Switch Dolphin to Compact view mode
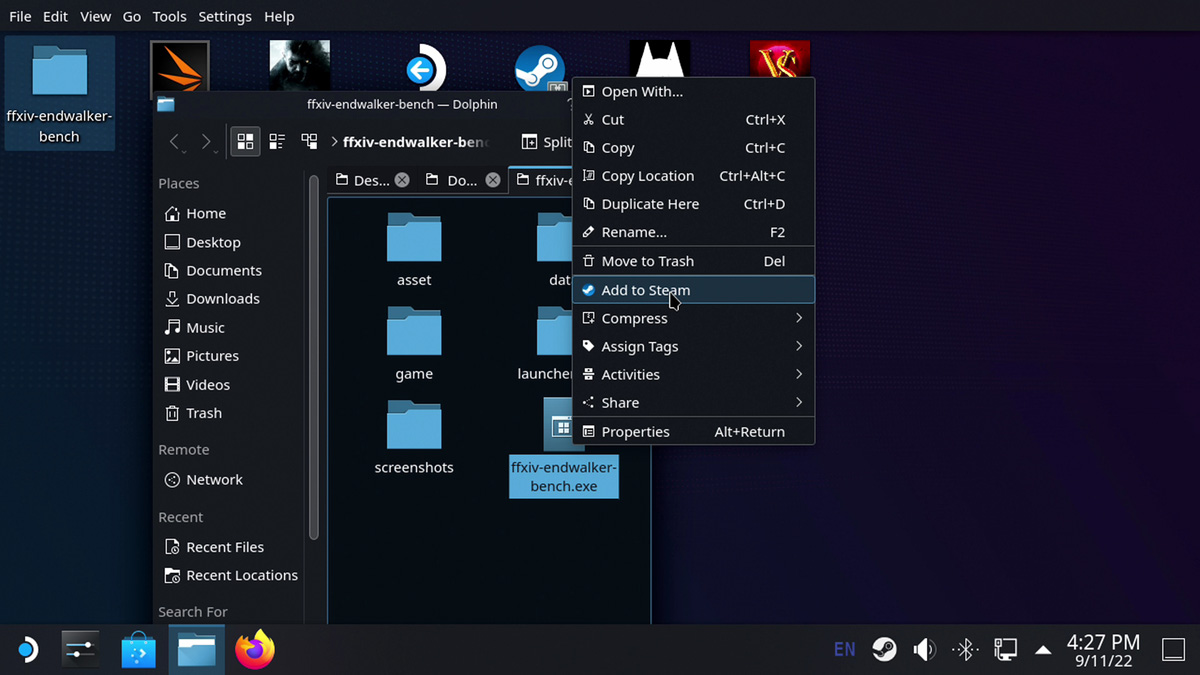Viewport: 1200px width, 675px height. coord(277,142)
